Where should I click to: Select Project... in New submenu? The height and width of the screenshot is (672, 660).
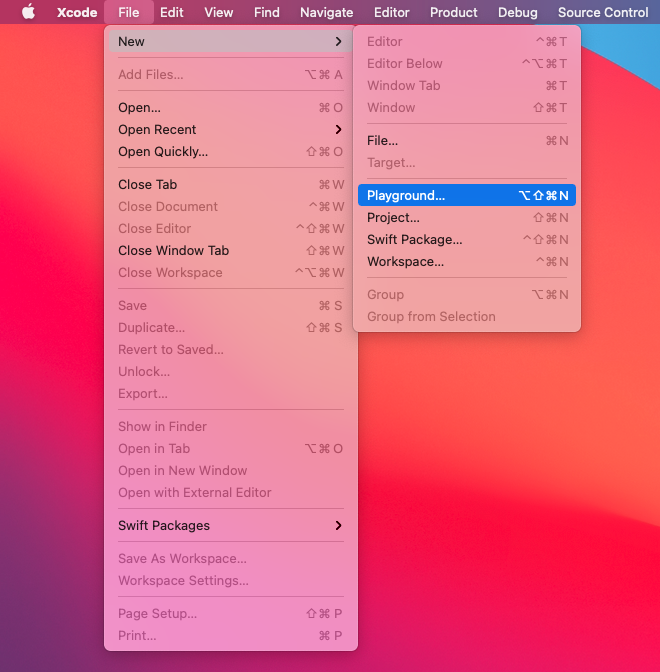467,218
